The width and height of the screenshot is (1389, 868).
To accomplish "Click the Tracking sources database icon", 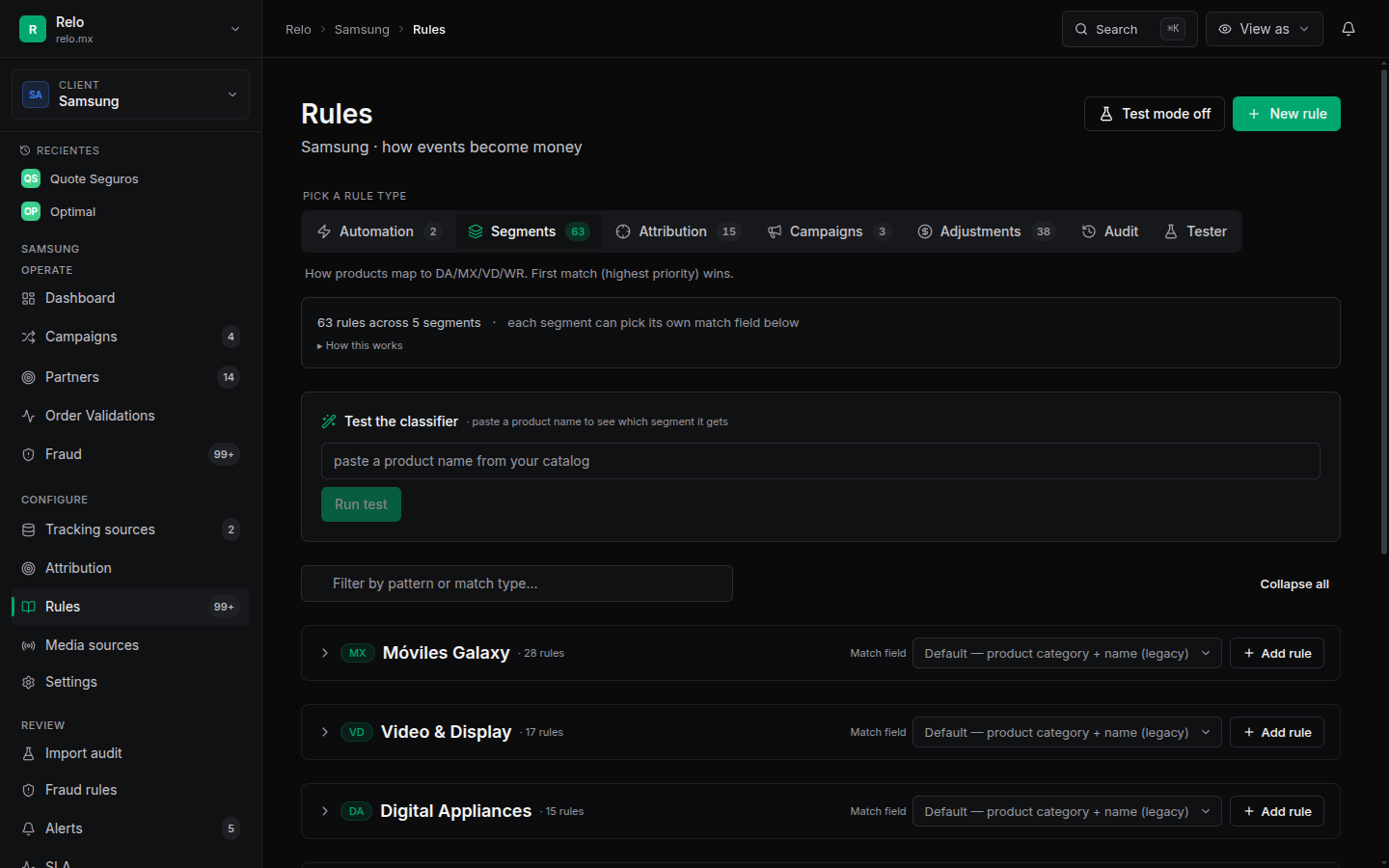I will tap(28, 529).
